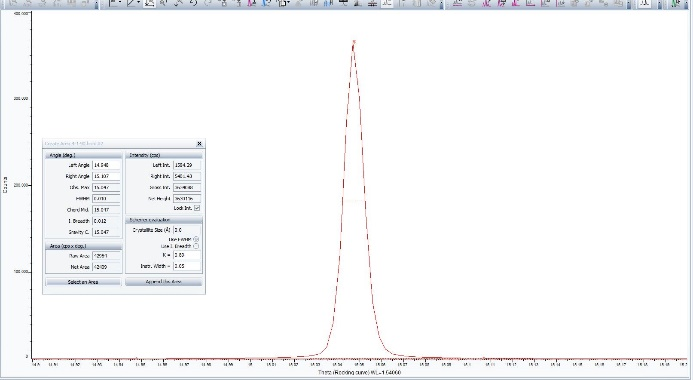Click the Selection Area button
Viewport: 693px width, 380px height.
point(83,282)
